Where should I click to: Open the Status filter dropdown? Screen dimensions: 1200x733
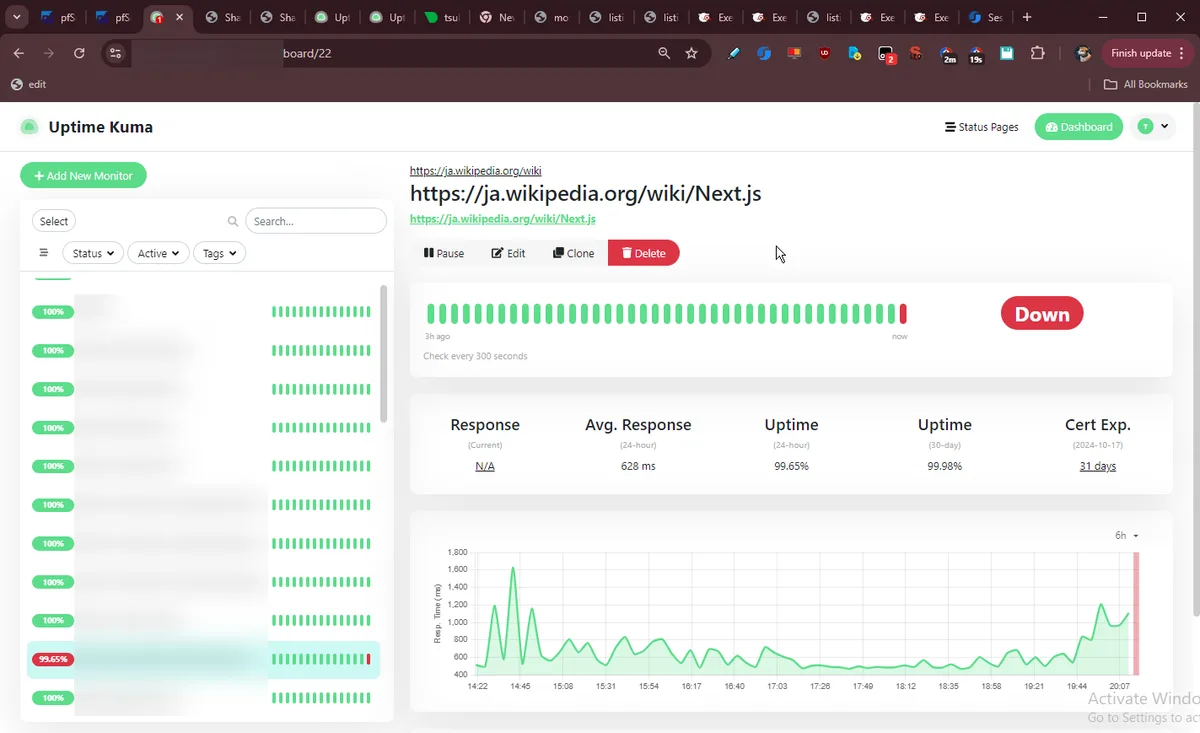pos(93,253)
